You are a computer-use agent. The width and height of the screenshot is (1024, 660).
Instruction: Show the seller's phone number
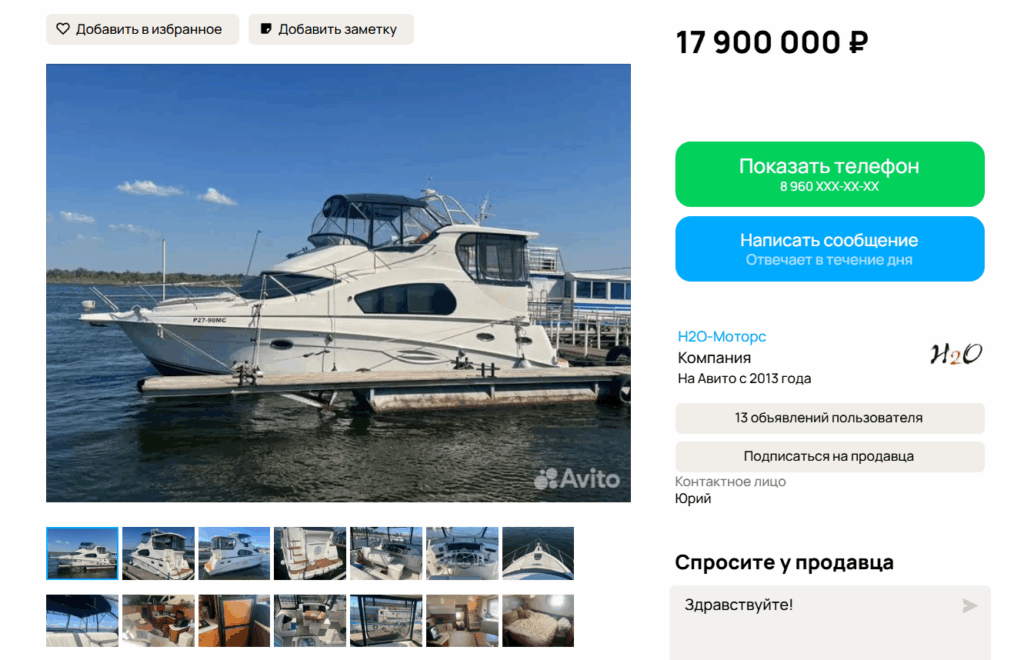coord(829,174)
